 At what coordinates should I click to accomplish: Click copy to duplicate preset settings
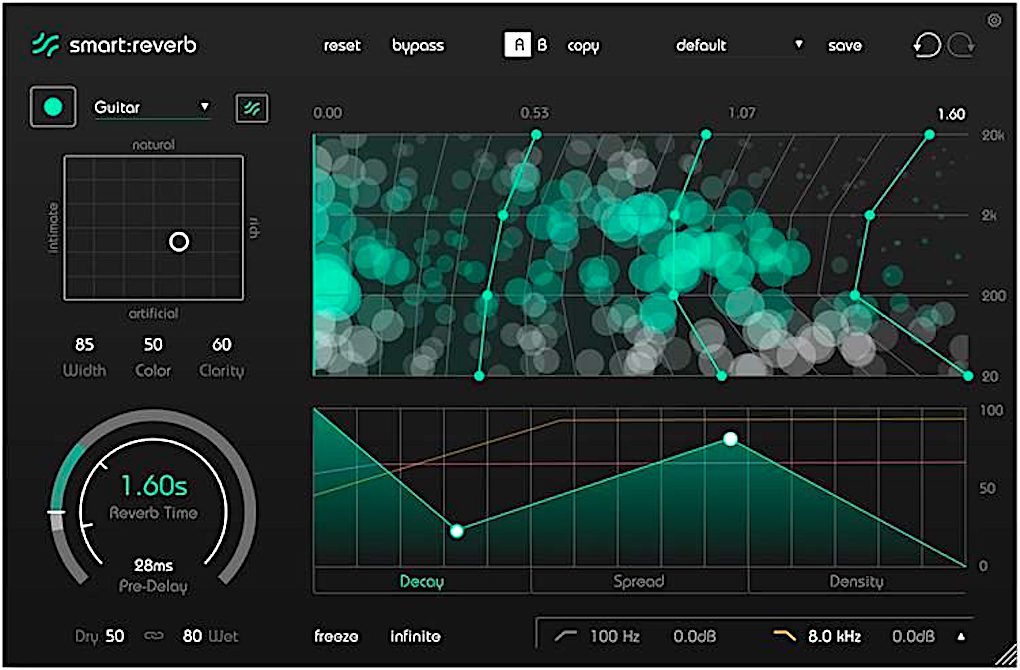583,45
